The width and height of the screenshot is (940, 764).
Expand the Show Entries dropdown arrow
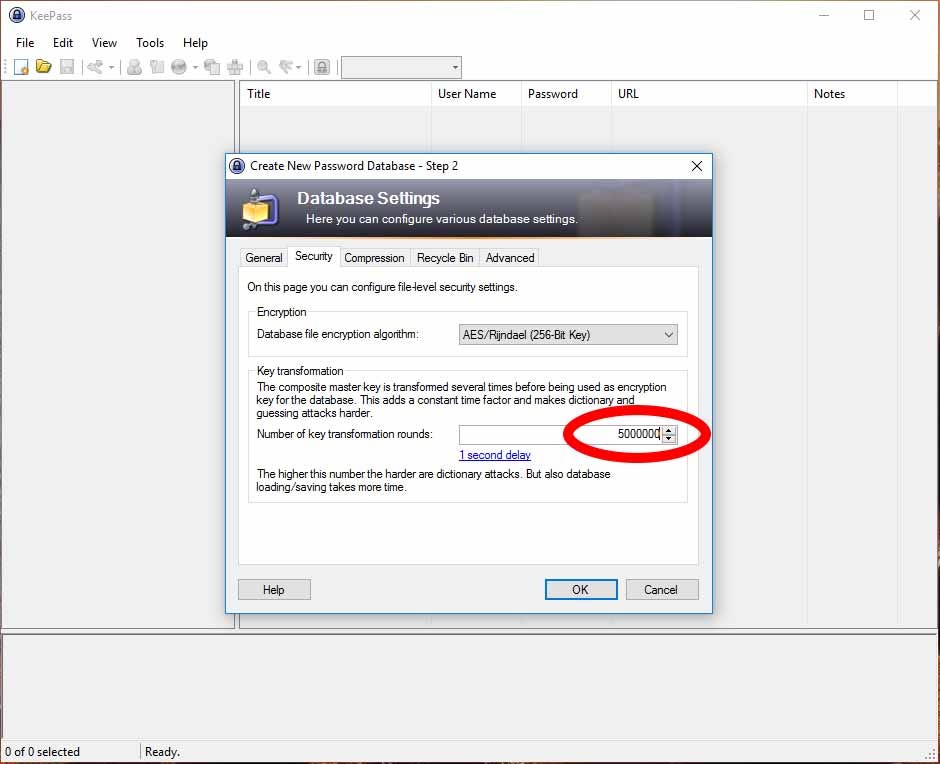coord(299,67)
